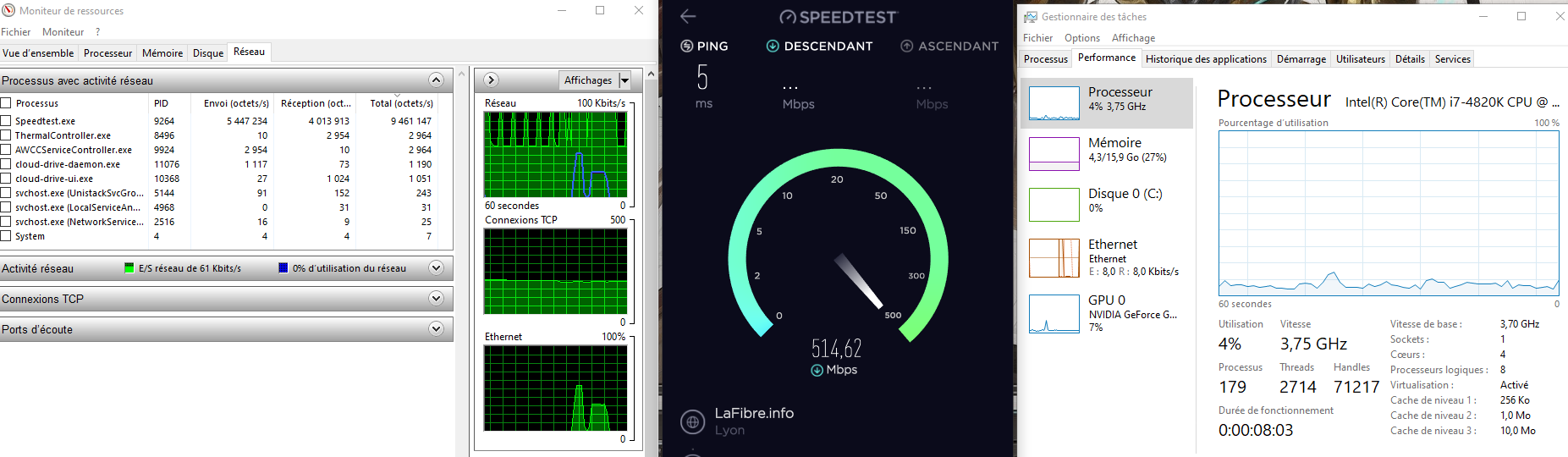Click the Descendant download icon in Speedtest
This screenshot has height=457, width=1568.
pos(773,46)
